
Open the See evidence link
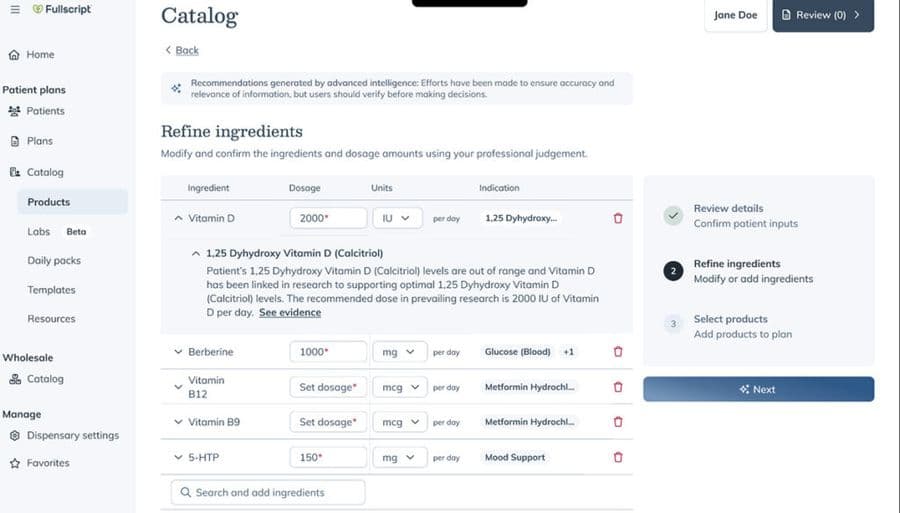(290, 313)
